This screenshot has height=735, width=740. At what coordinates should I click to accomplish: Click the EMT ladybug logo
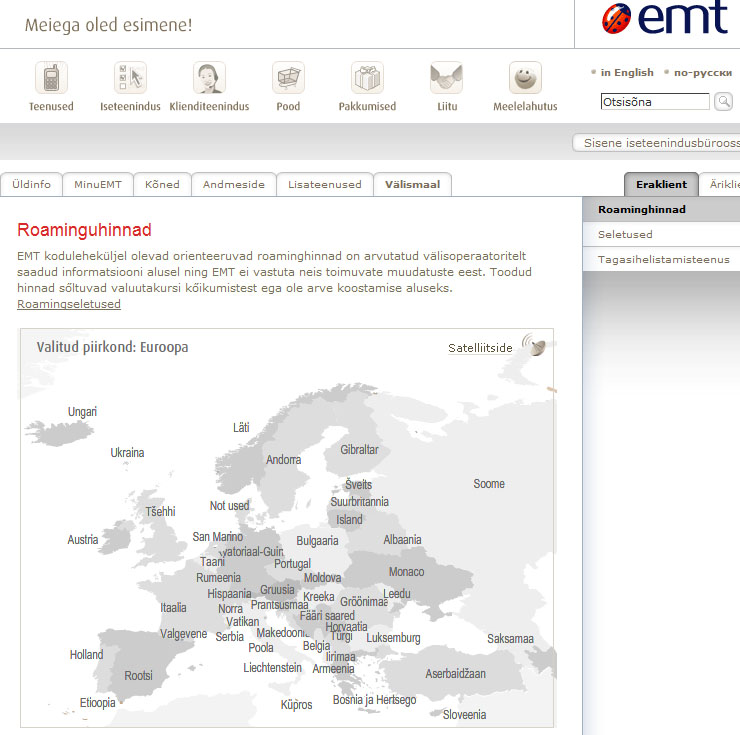[x=616, y=19]
